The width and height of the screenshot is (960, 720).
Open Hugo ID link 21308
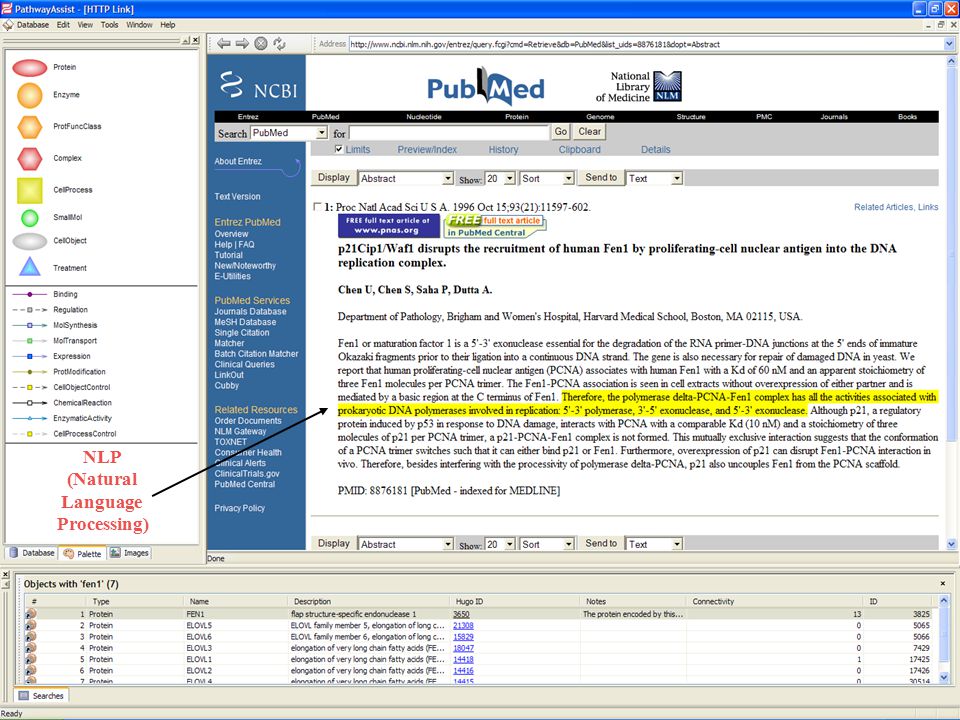(463, 626)
